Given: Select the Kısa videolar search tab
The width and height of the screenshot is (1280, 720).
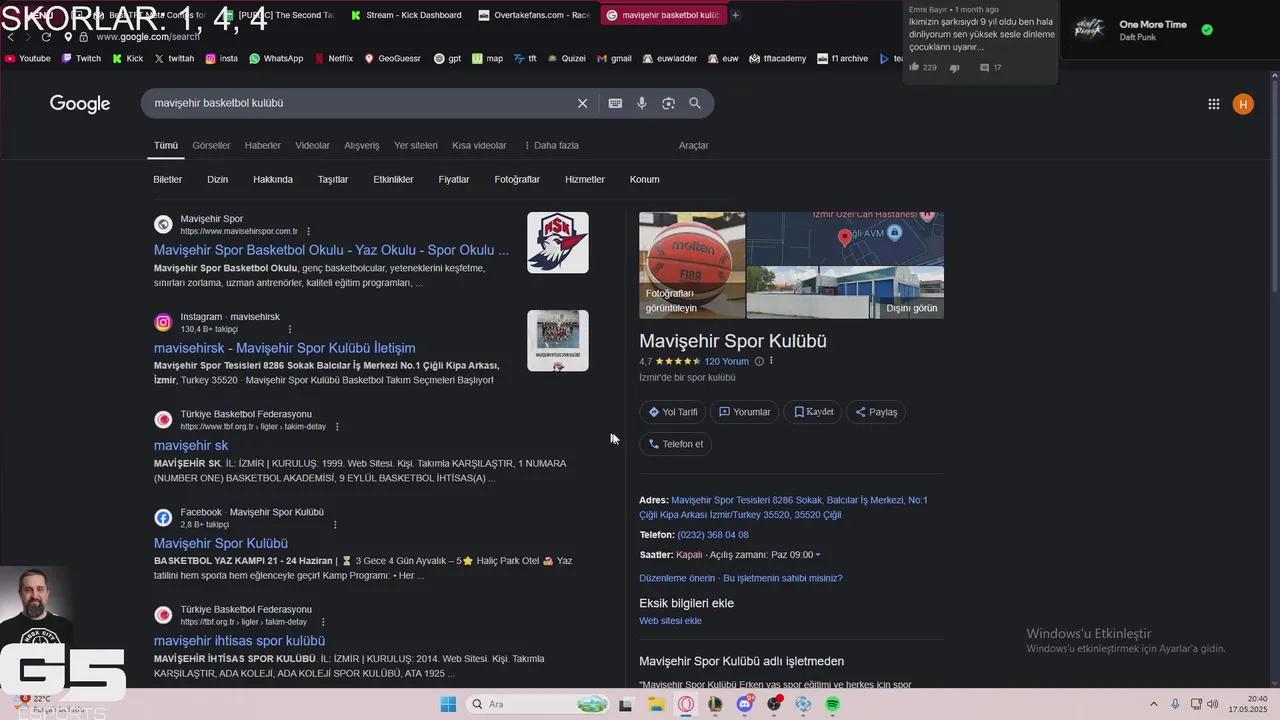Looking at the screenshot, I should click(x=479, y=145).
